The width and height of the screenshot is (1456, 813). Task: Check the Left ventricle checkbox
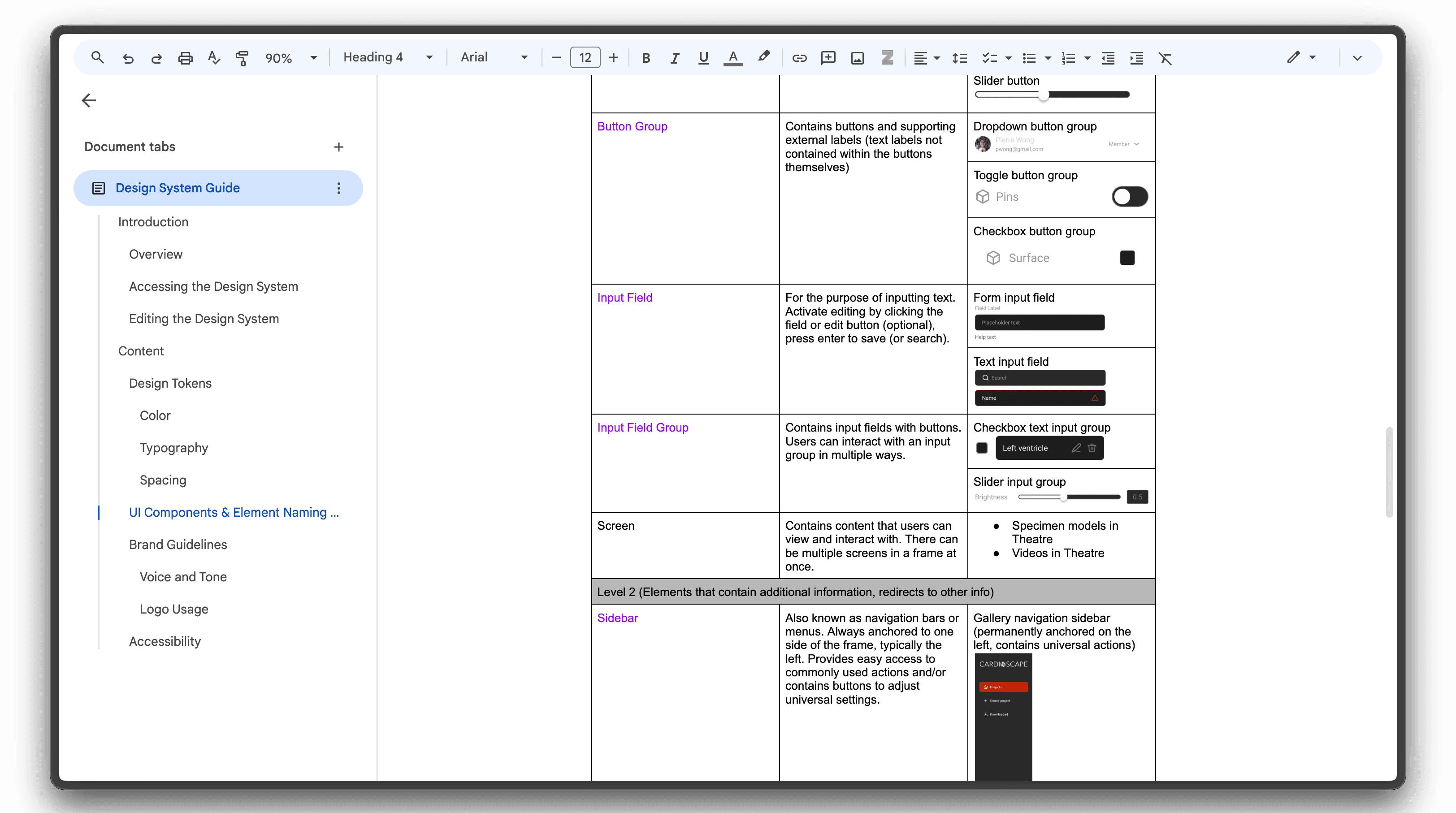(982, 448)
